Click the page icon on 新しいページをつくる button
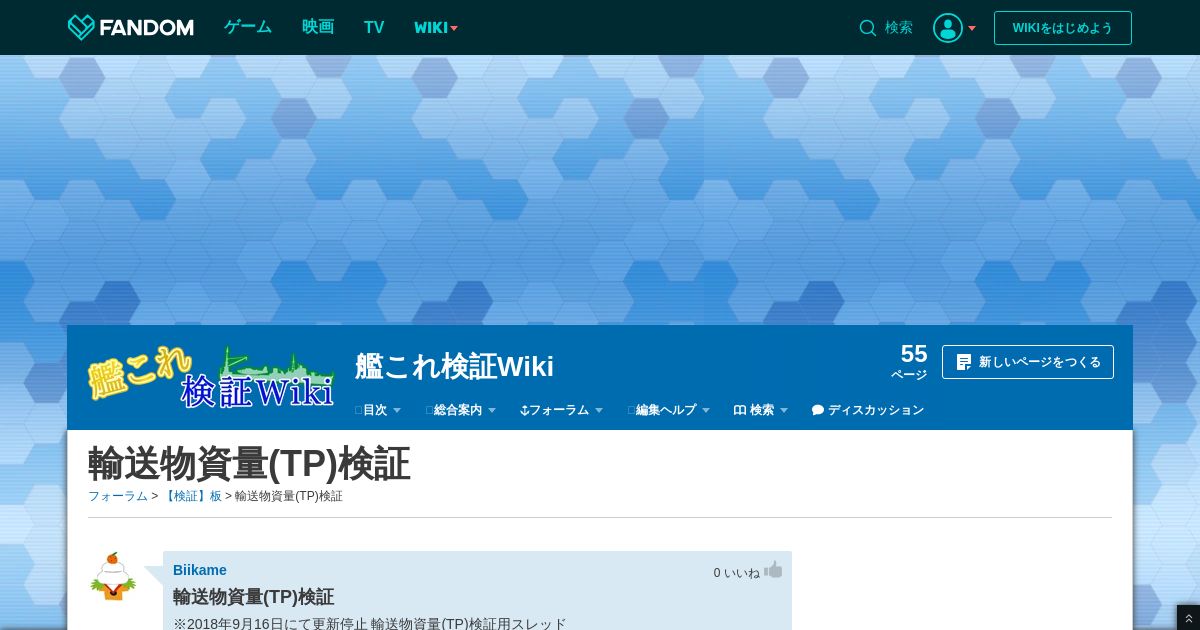Screen dimensions: 1200x630 [964, 362]
